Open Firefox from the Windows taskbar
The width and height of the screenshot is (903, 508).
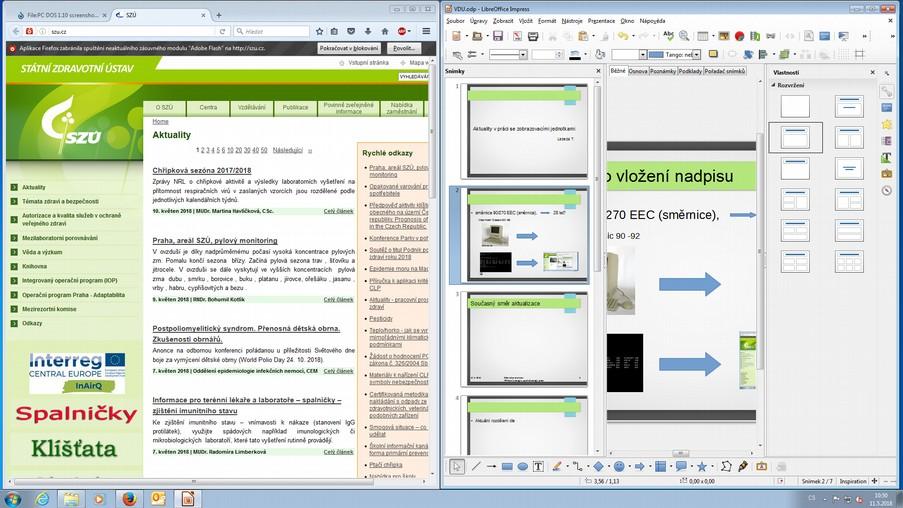click(x=129, y=499)
